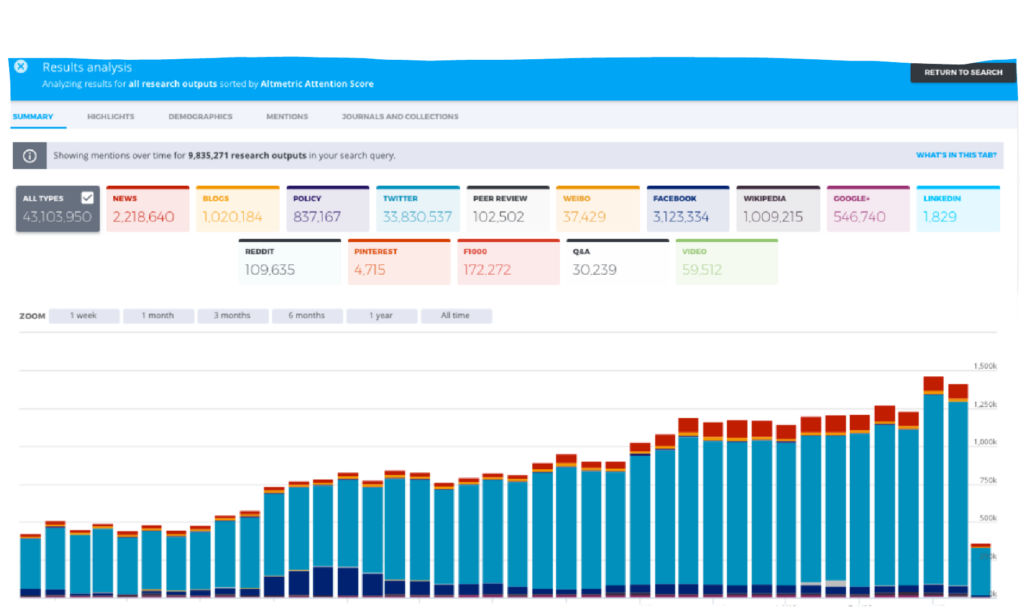This screenshot has width=1024, height=611.
Task: Choose the All time zoom option
Action: coord(456,316)
